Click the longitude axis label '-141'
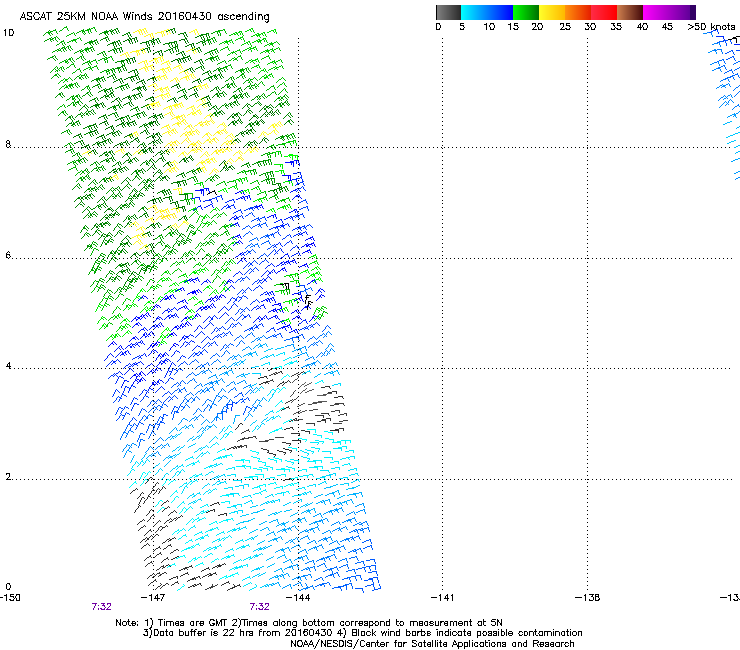 443,598
